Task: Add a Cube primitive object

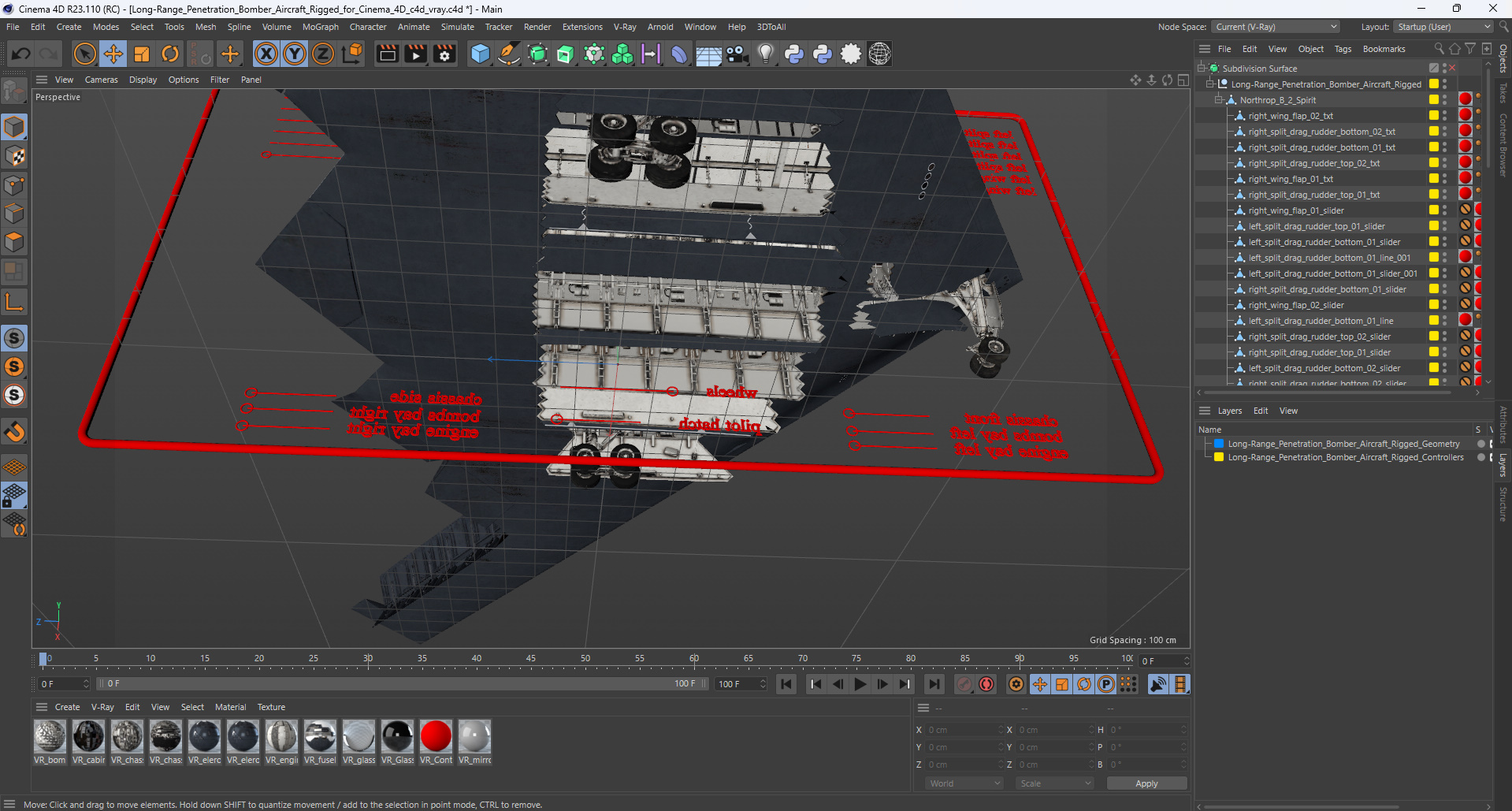Action: (480, 54)
